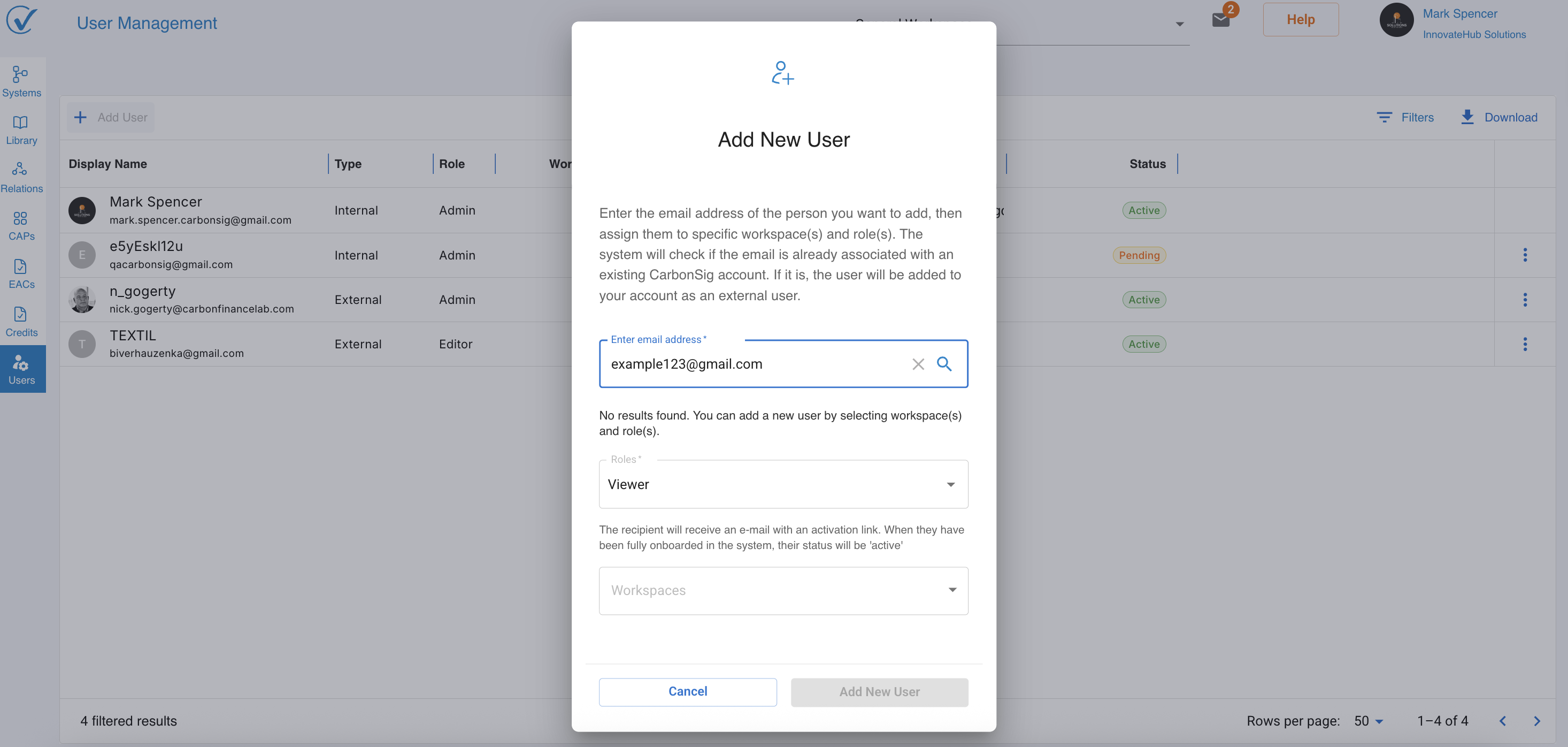Open workspace selector dropdown in header
This screenshot has height=747, width=1568.
1179,25
